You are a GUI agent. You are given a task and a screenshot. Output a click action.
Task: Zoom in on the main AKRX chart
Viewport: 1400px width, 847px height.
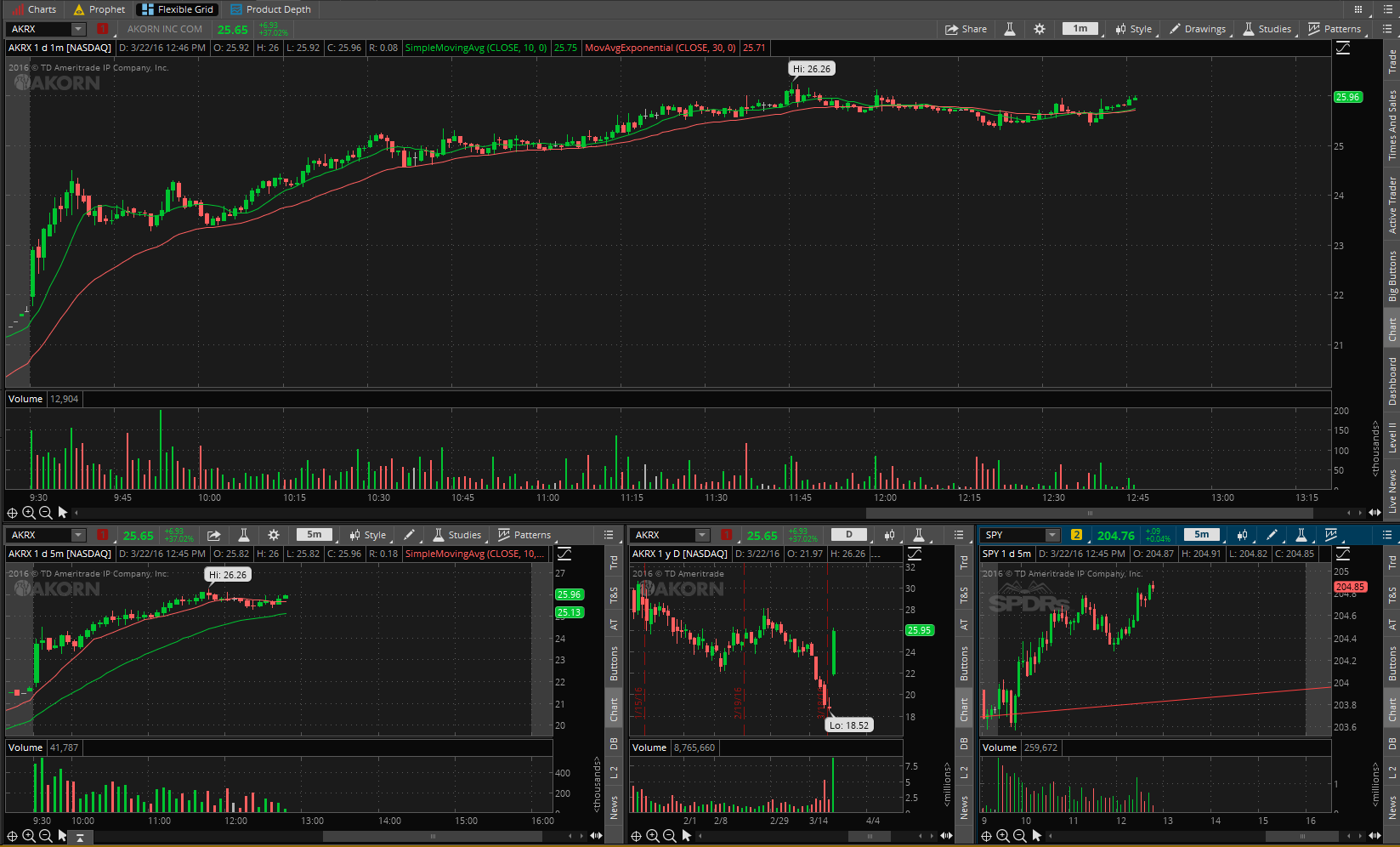(x=29, y=513)
